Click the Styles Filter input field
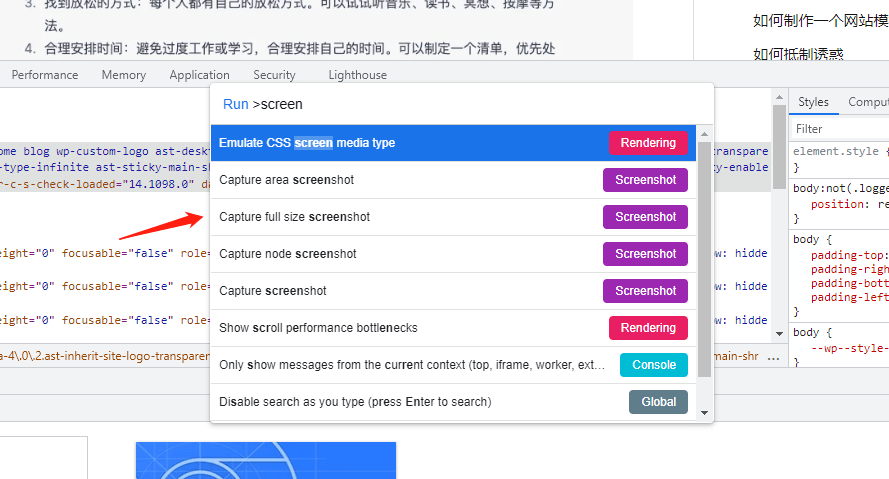Image resolution: width=889 pixels, height=479 pixels. [x=841, y=129]
